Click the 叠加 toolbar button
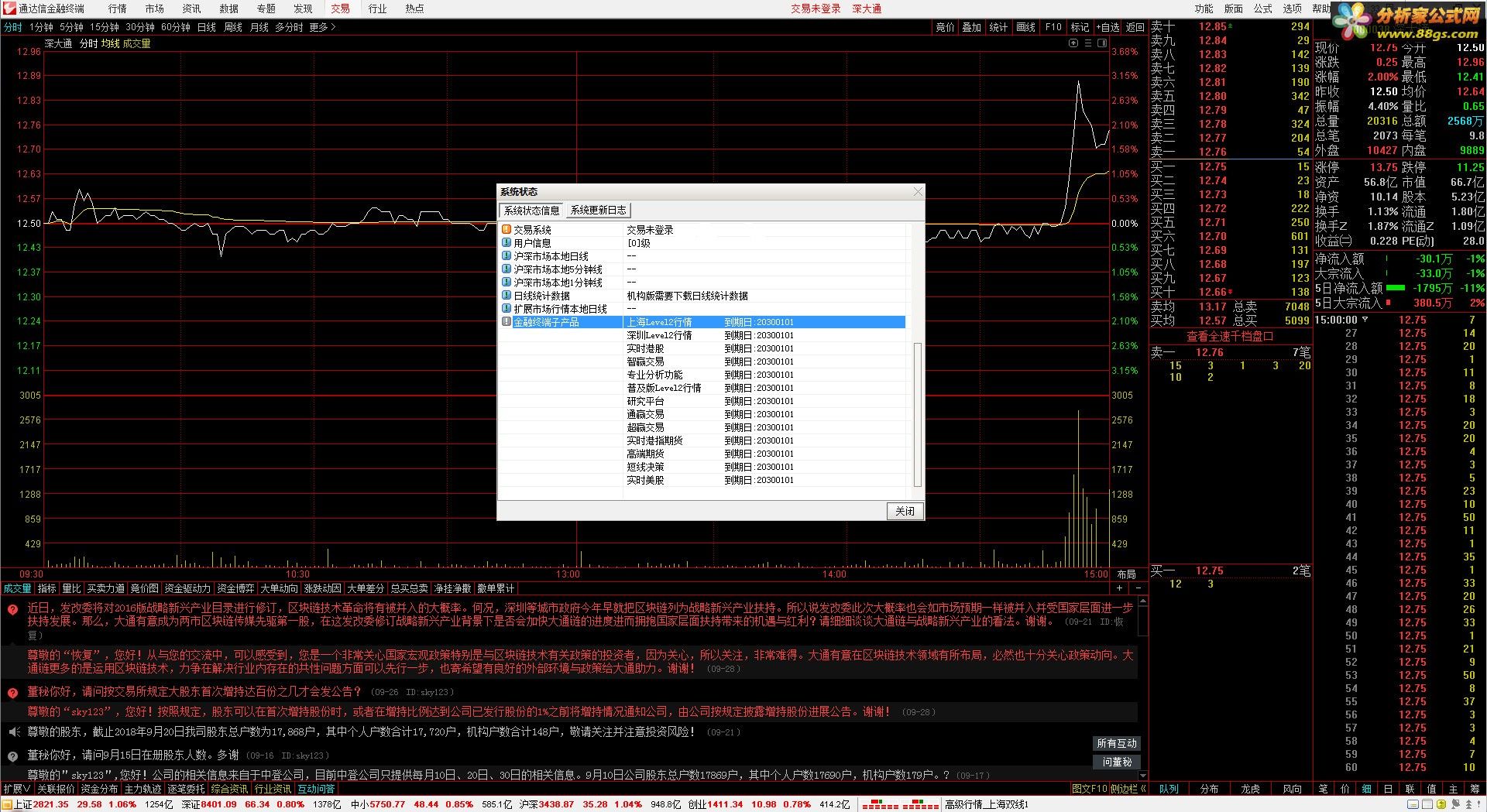Image resolution: width=1487 pixels, height=812 pixels. point(971,27)
